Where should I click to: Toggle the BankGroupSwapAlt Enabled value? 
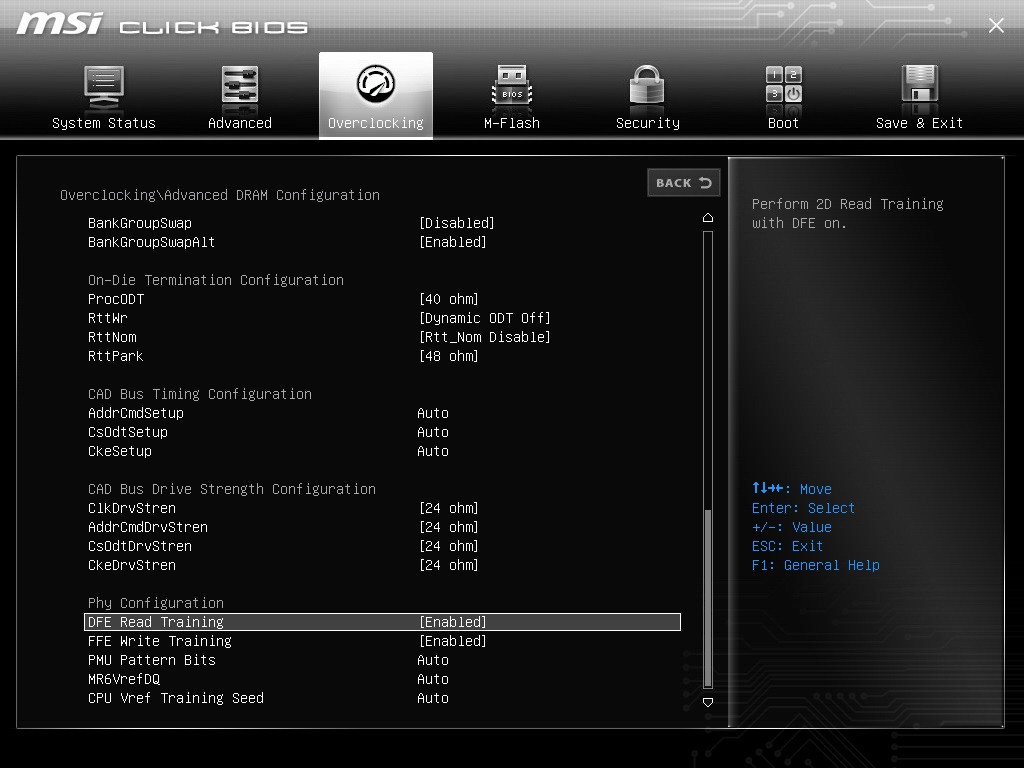coord(453,242)
